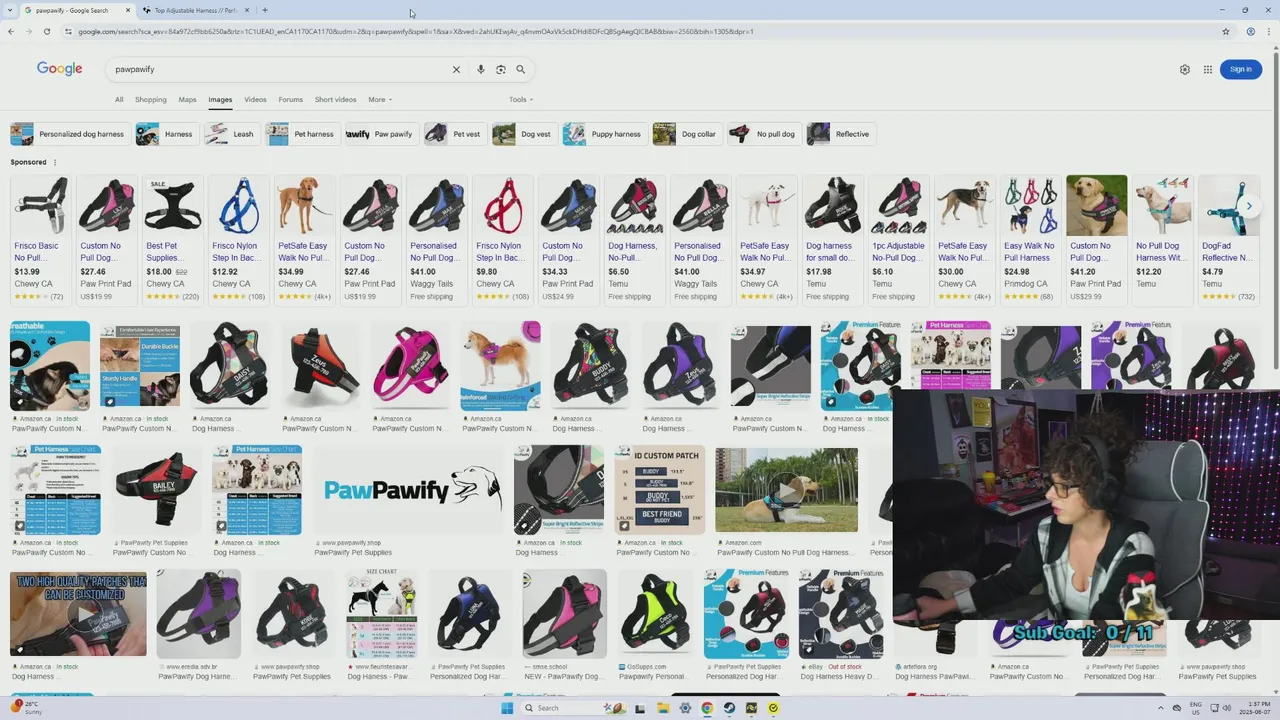1280x720 pixels.
Task: Open Settings from the taskbar
Action: [685, 708]
